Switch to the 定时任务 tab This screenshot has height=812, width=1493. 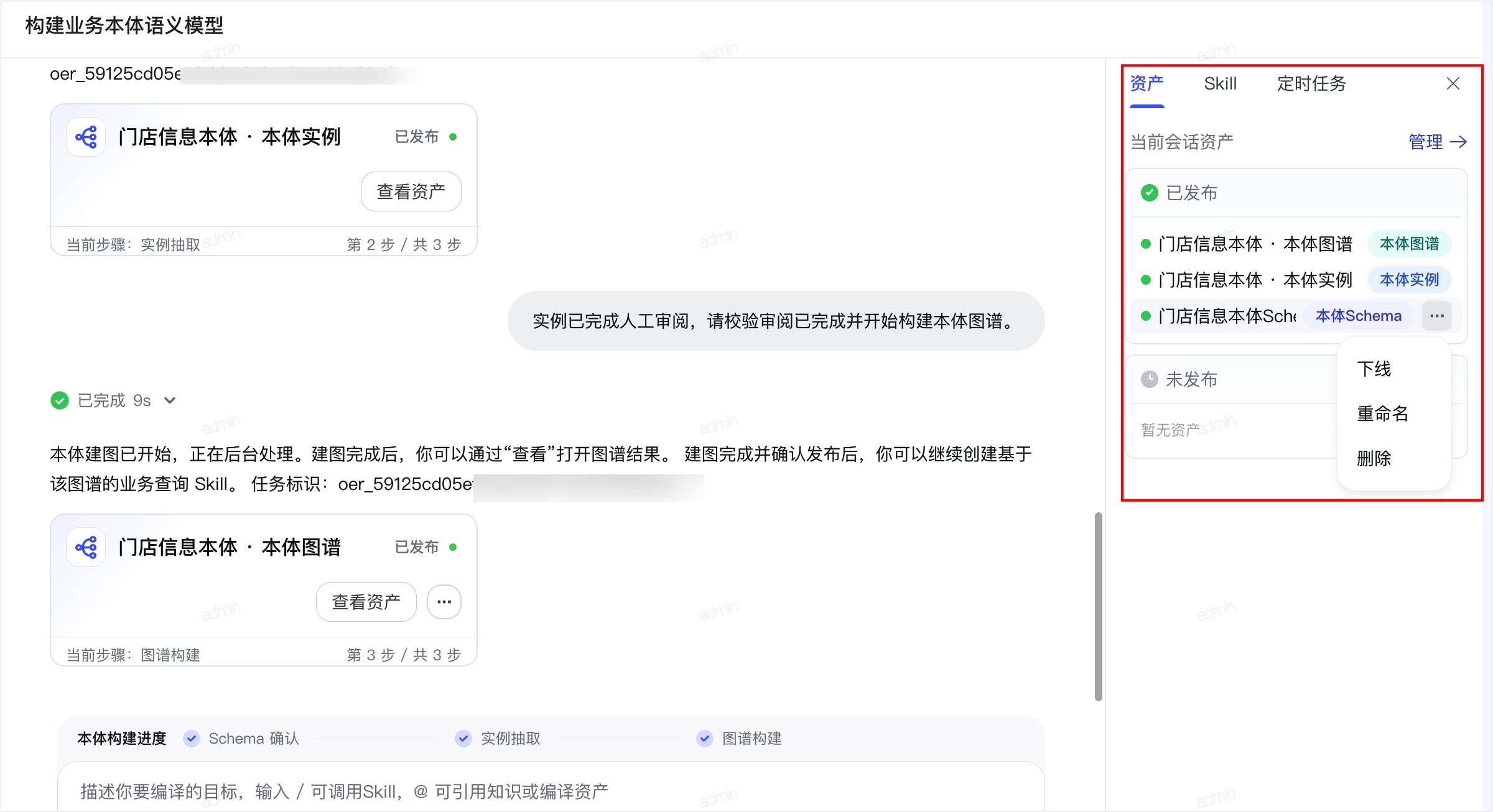click(1311, 83)
